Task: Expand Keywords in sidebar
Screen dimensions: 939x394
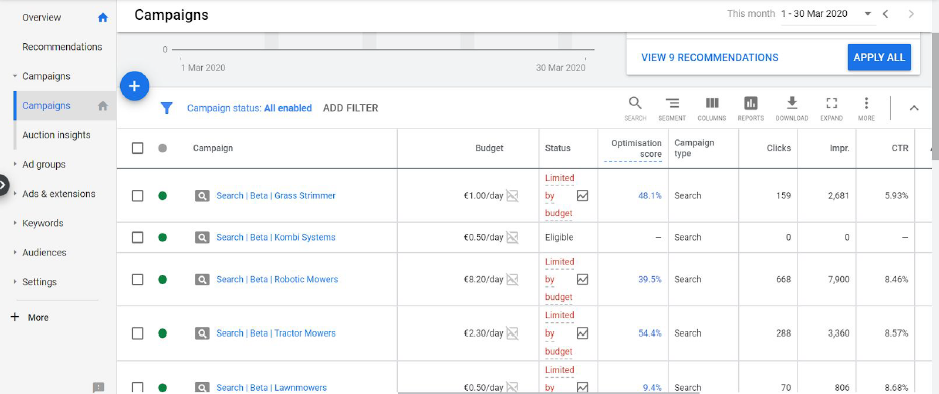Action: pos(14,223)
